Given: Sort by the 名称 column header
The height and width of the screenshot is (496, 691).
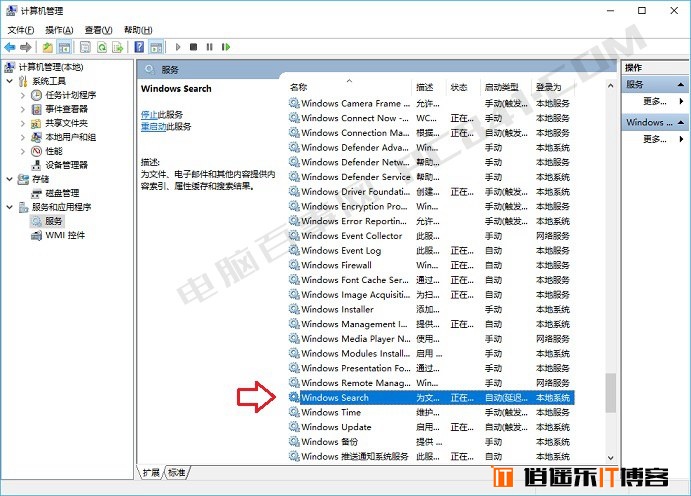Looking at the screenshot, I should point(349,87).
